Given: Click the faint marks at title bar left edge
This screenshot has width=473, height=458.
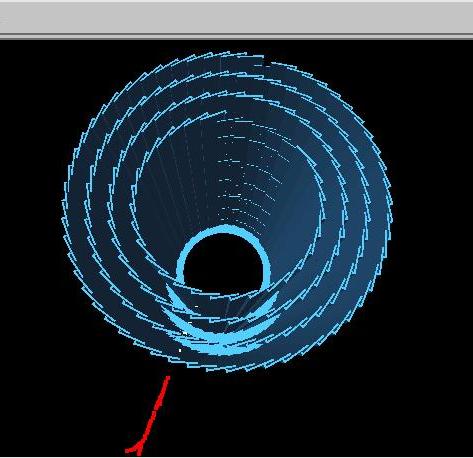Looking at the screenshot, I should point(4,21).
